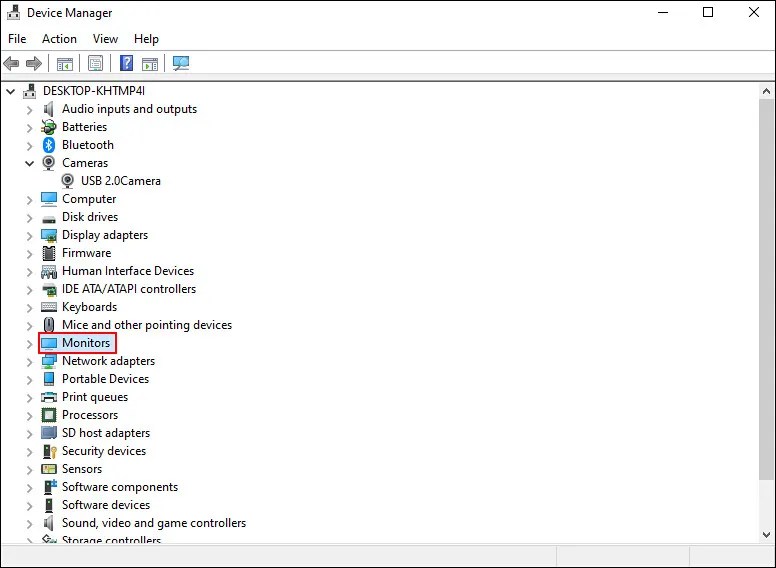This screenshot has height=568, width=776.
Task: Select the USB 2.0Camera device
Action: click(x=121, y=181)
